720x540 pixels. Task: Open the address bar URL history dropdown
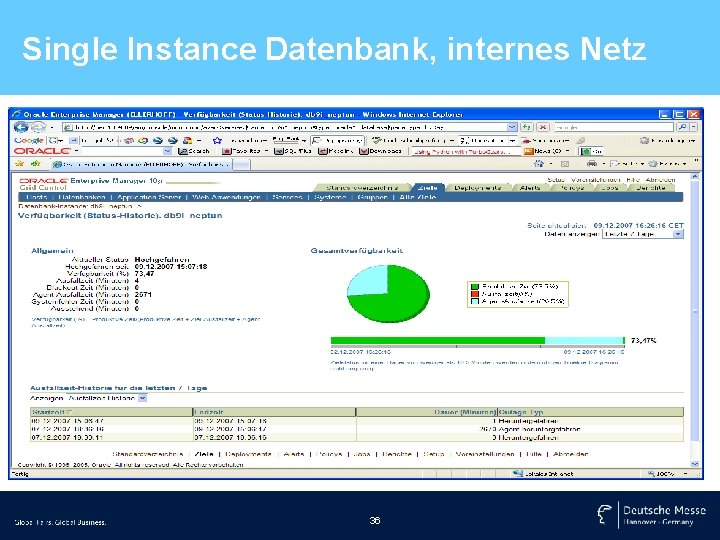512,127
